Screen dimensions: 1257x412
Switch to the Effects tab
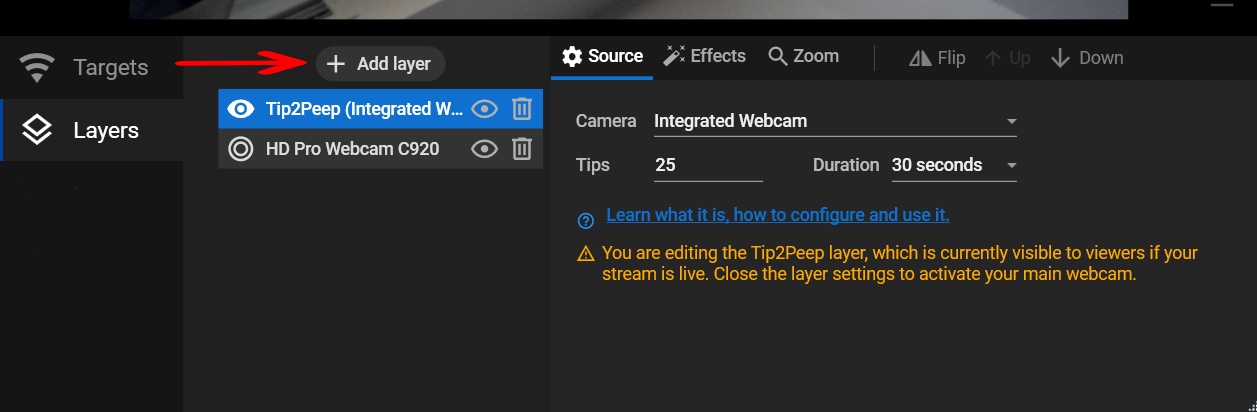pyautogui.click(x=705, y=56)
